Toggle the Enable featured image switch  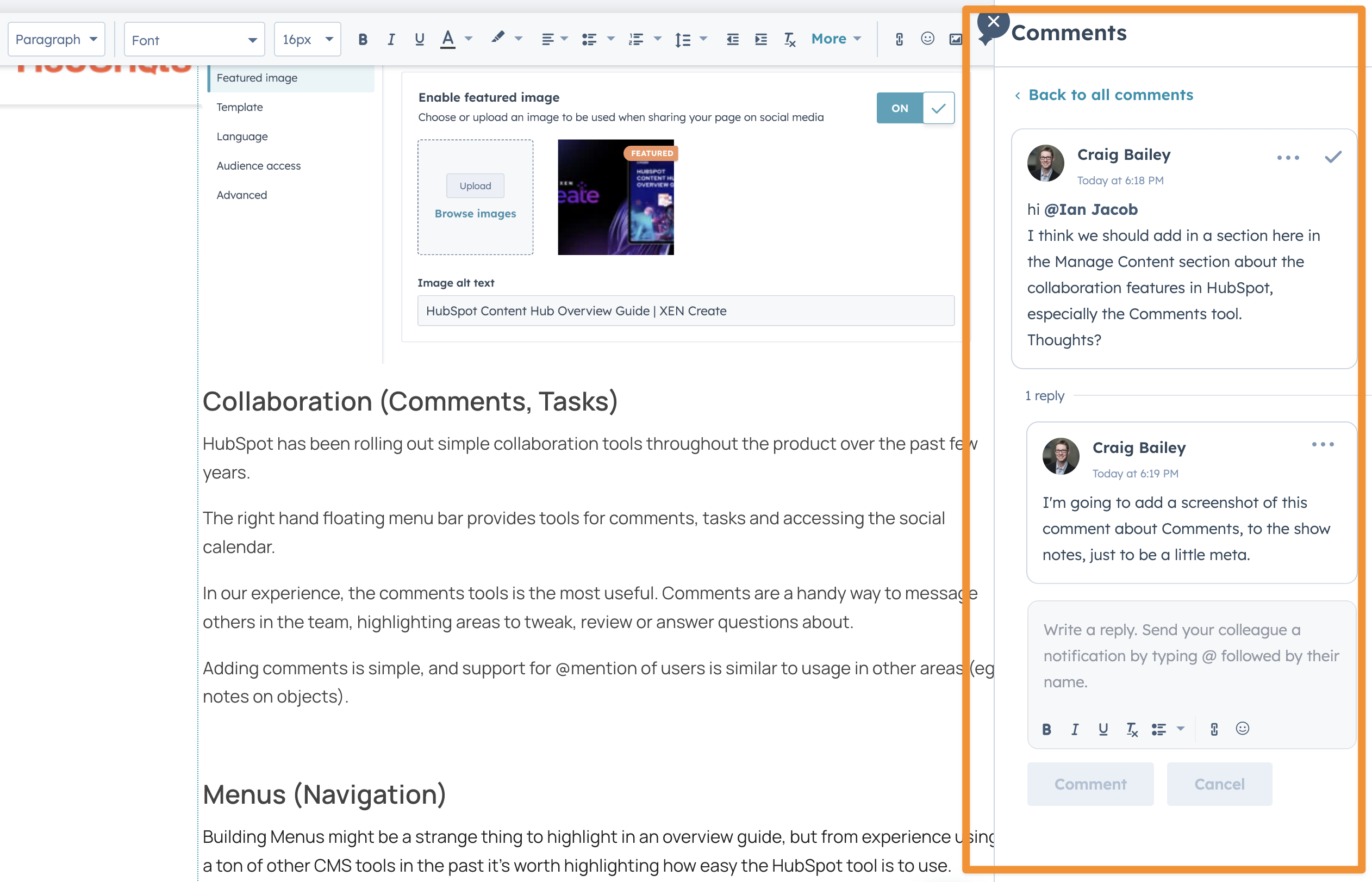click(x=915, y=108)
